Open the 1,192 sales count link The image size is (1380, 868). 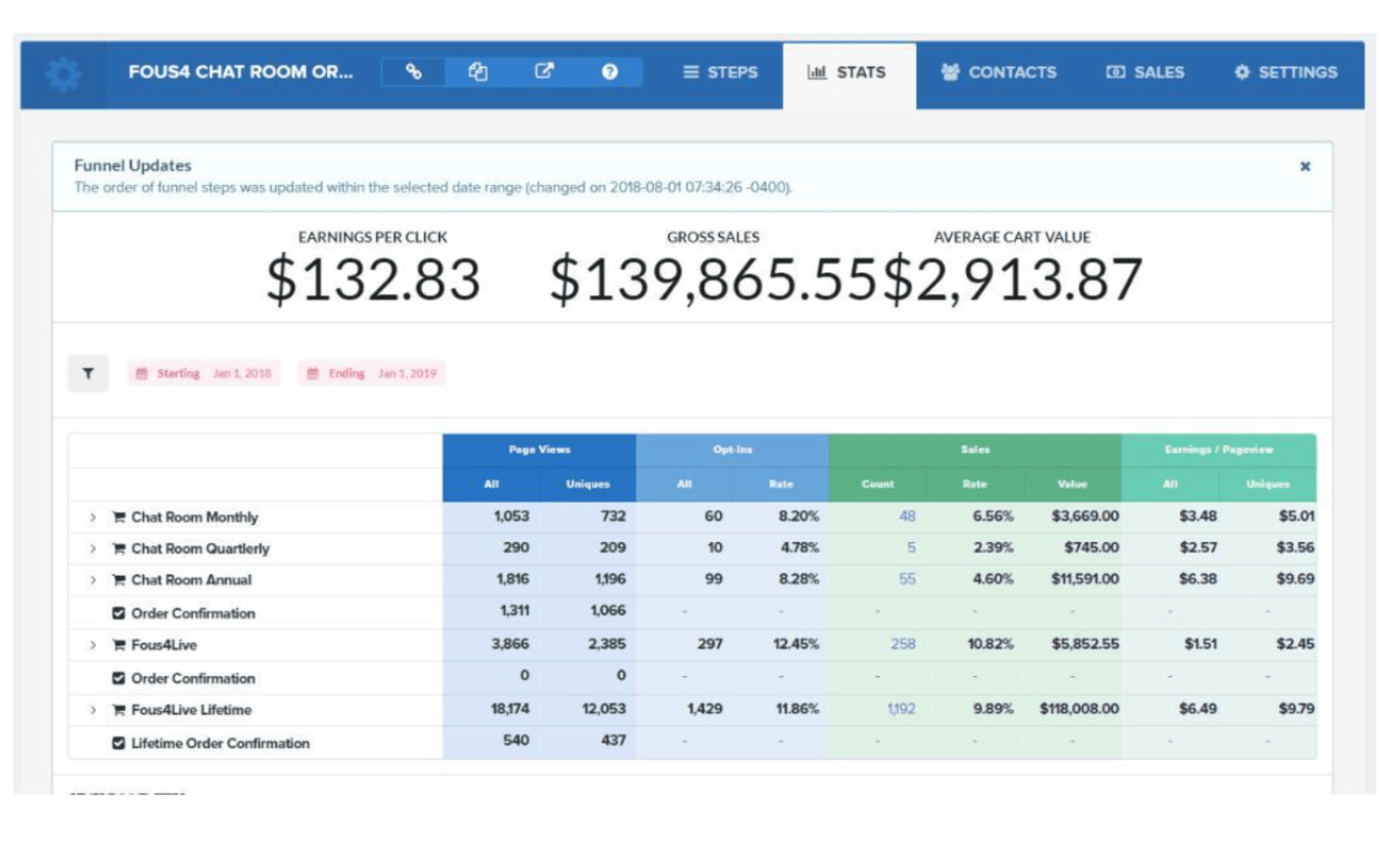tap(901, 709)
